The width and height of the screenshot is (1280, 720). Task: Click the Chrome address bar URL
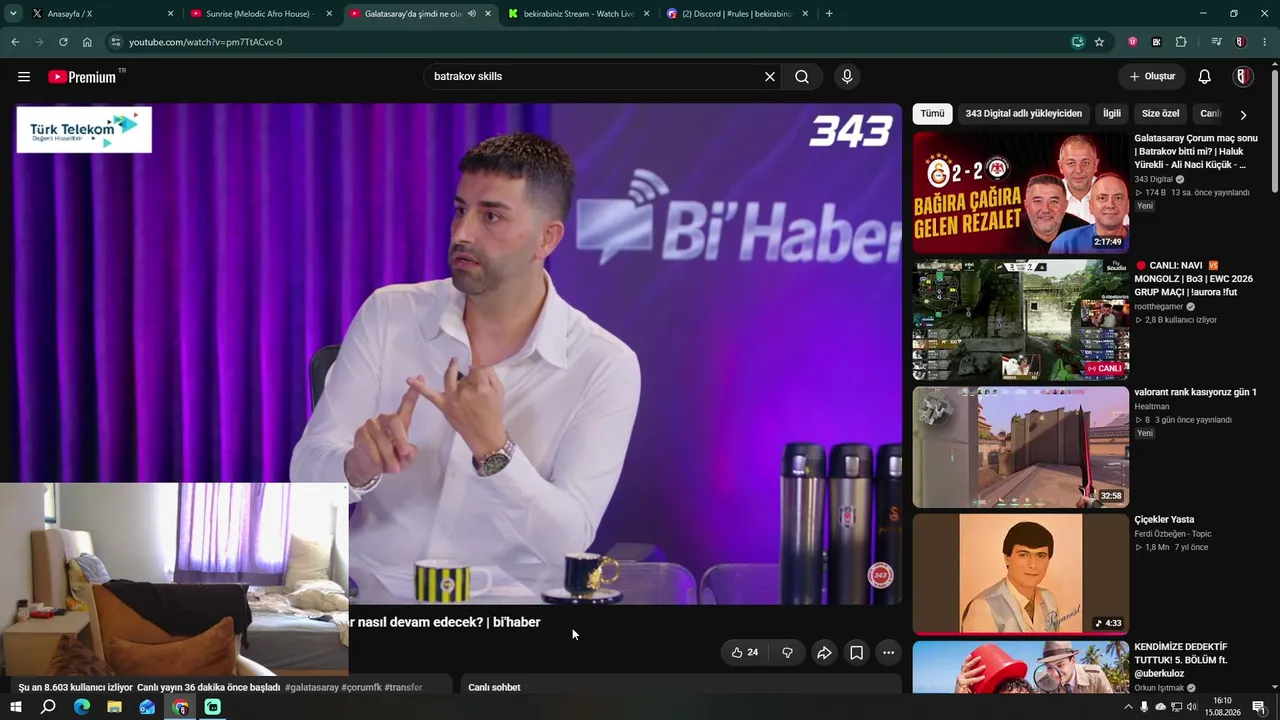tap(205, 42)
